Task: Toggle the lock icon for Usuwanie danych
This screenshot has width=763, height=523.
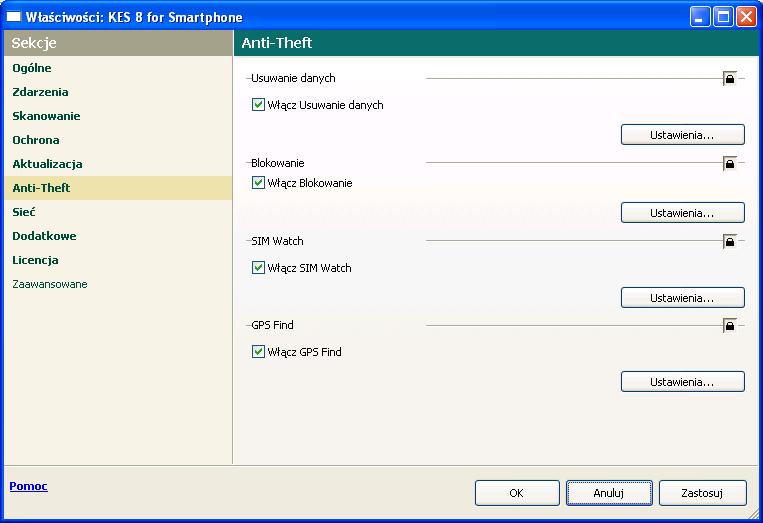Action: coord(729,78)
